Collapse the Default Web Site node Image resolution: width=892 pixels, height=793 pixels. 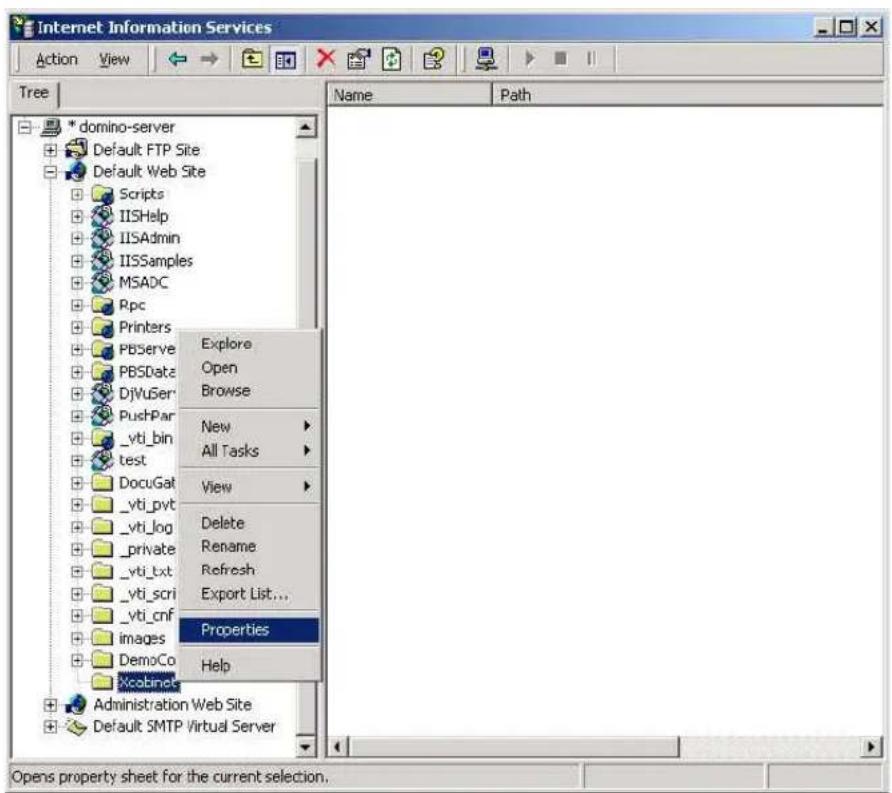(51, 172)
